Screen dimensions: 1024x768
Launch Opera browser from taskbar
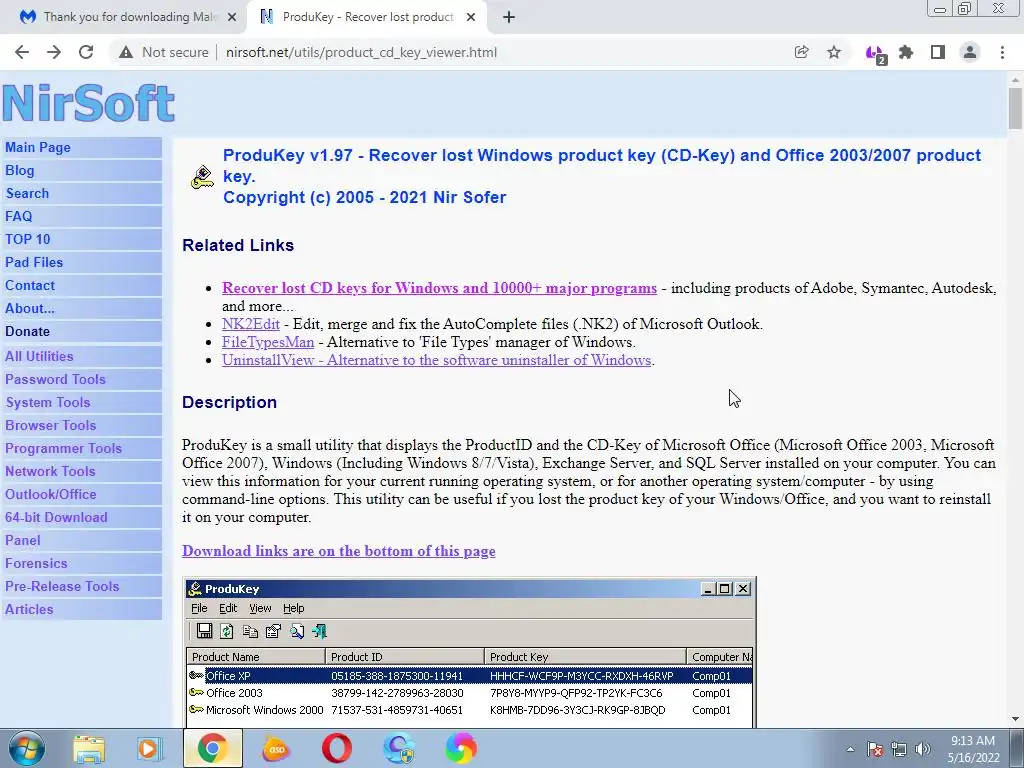337,748
